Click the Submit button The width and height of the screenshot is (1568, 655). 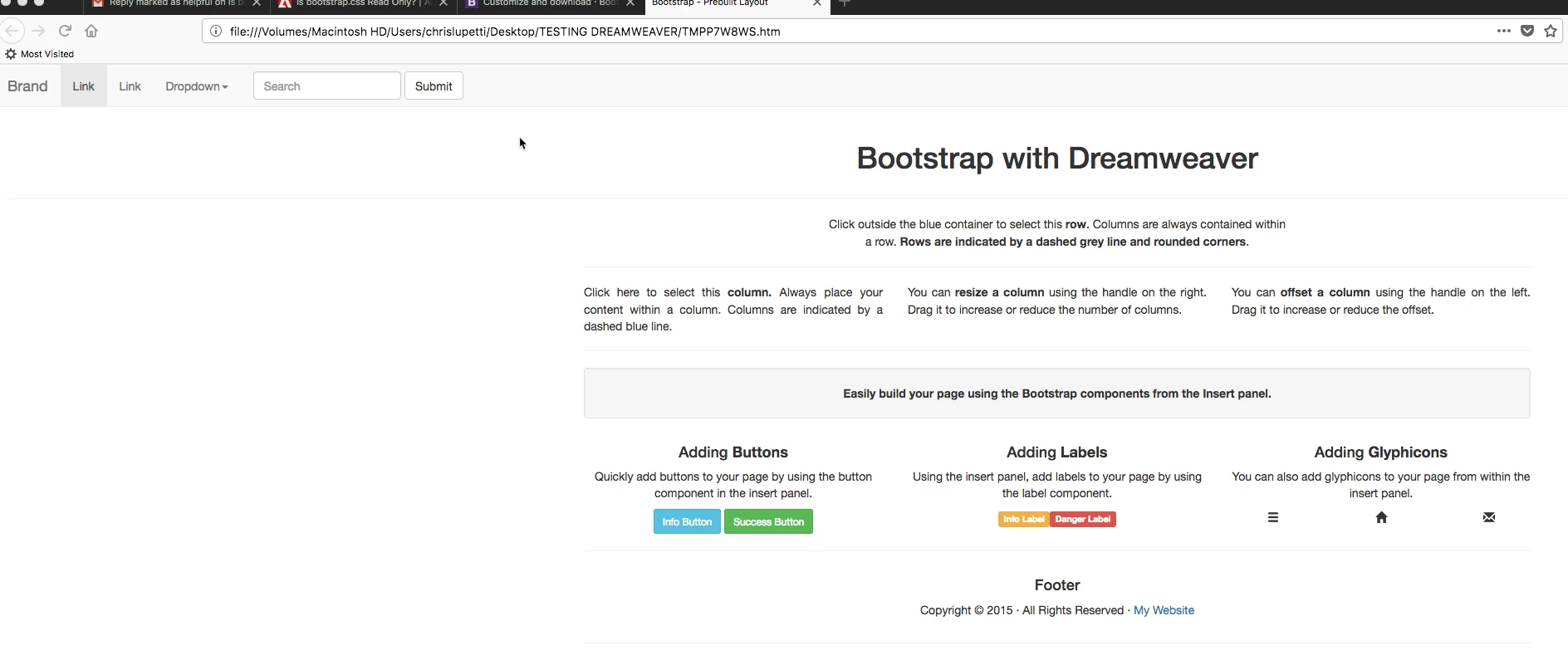(434, 86)
